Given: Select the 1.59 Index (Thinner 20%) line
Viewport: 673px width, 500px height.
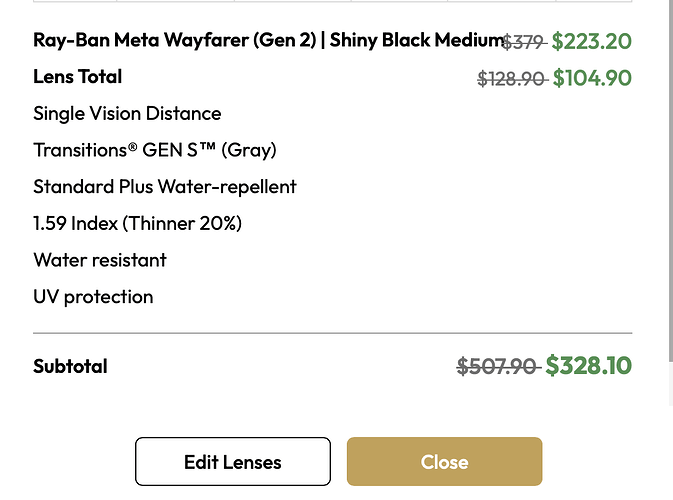Looking at the screenshot, I should coord(138,223).
